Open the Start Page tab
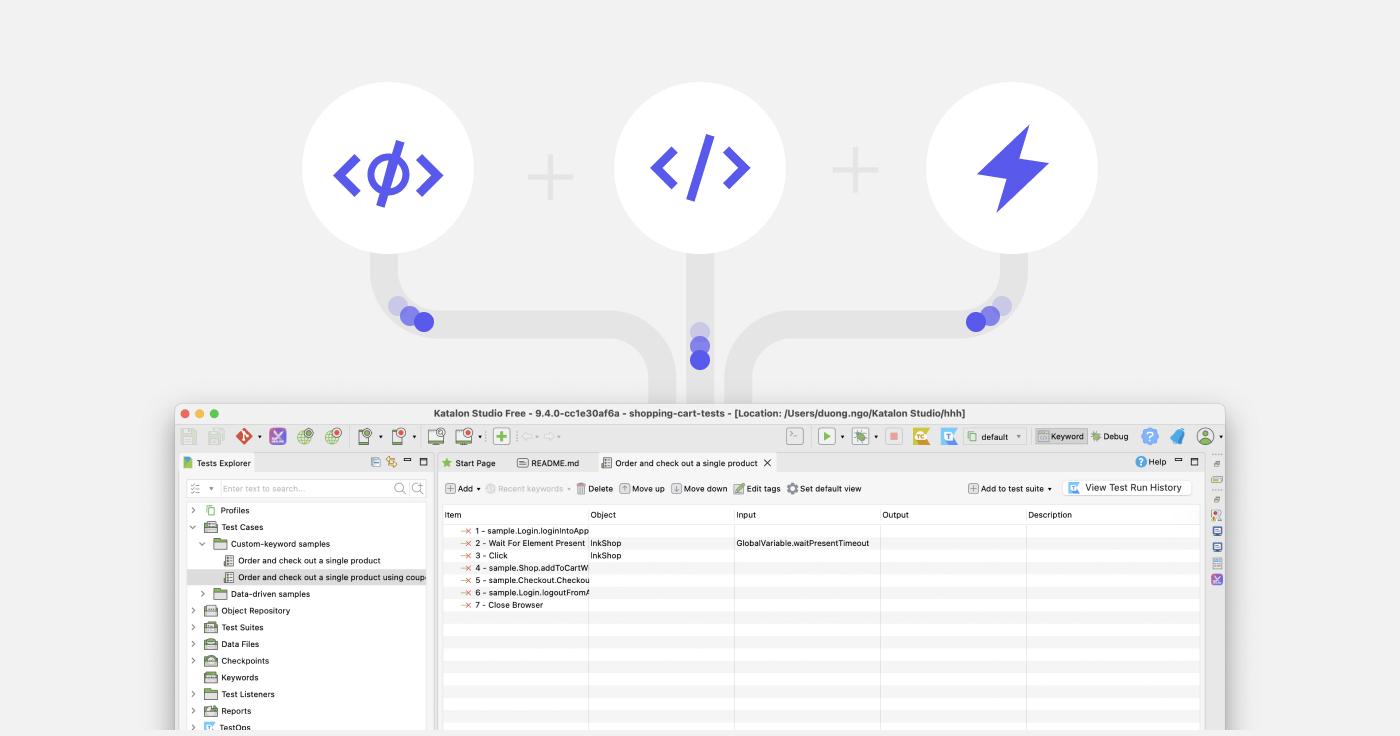The height and width of the screenshot is (736, 1400). pos(475,462)
